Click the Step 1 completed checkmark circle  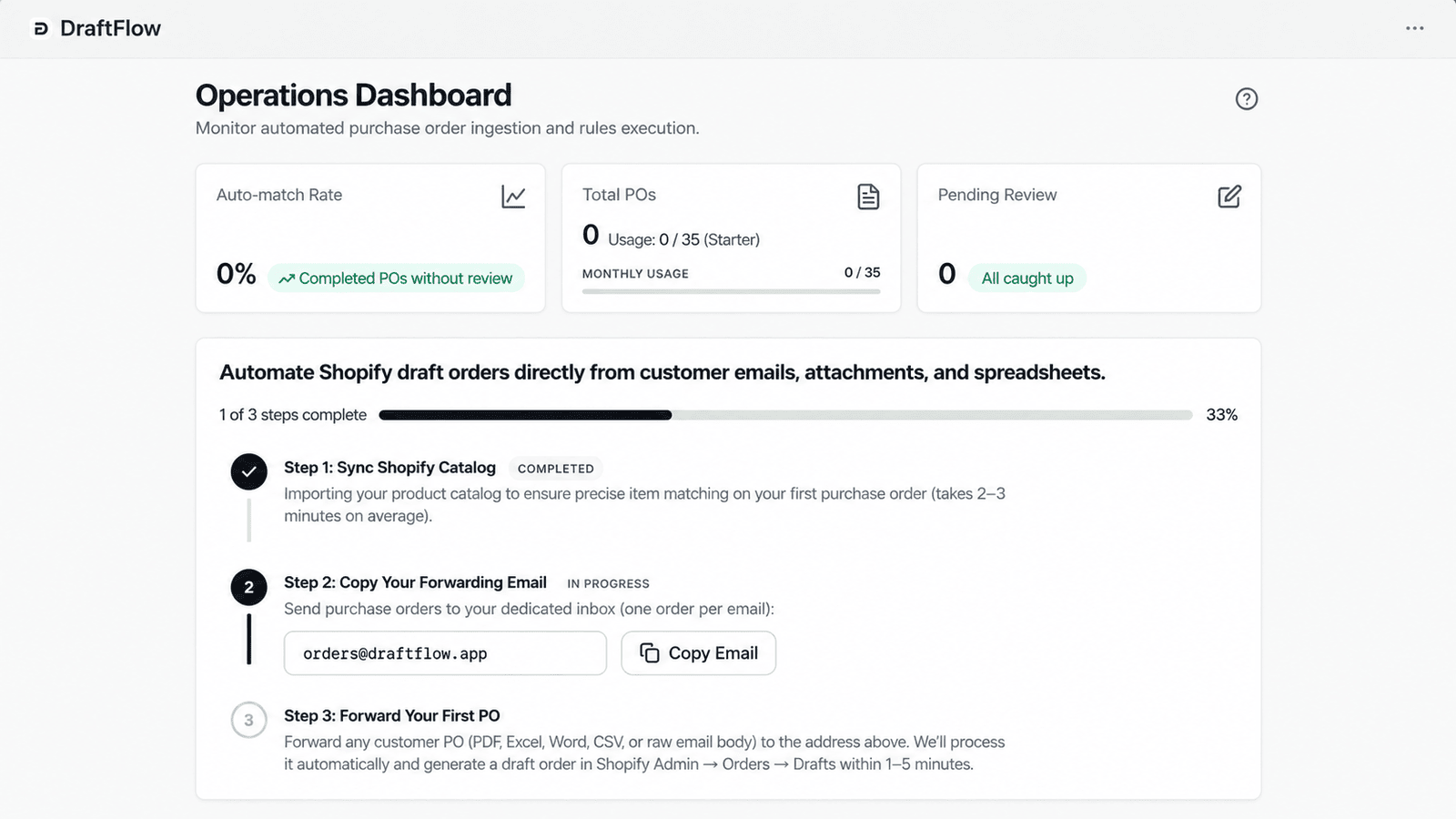248,471
